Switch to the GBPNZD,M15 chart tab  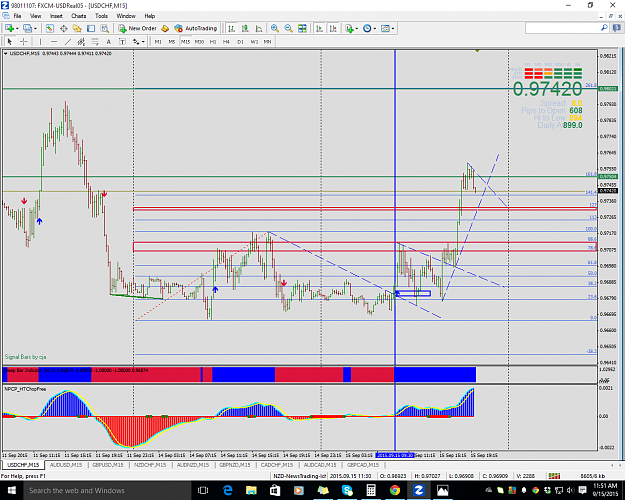tap(235, 465)
